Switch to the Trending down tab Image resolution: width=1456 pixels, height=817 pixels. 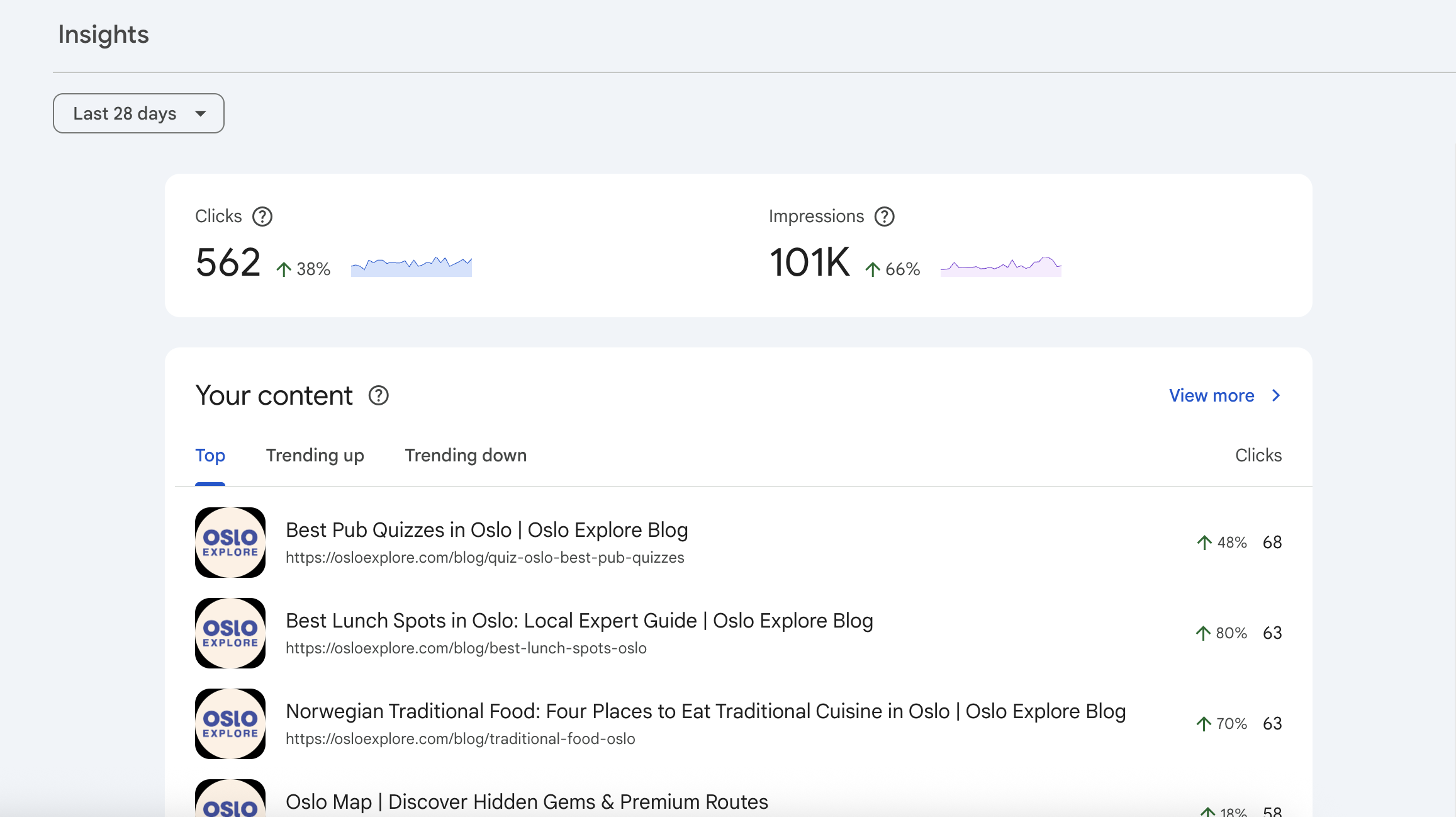pyautogui.click(x=466, y=455)
